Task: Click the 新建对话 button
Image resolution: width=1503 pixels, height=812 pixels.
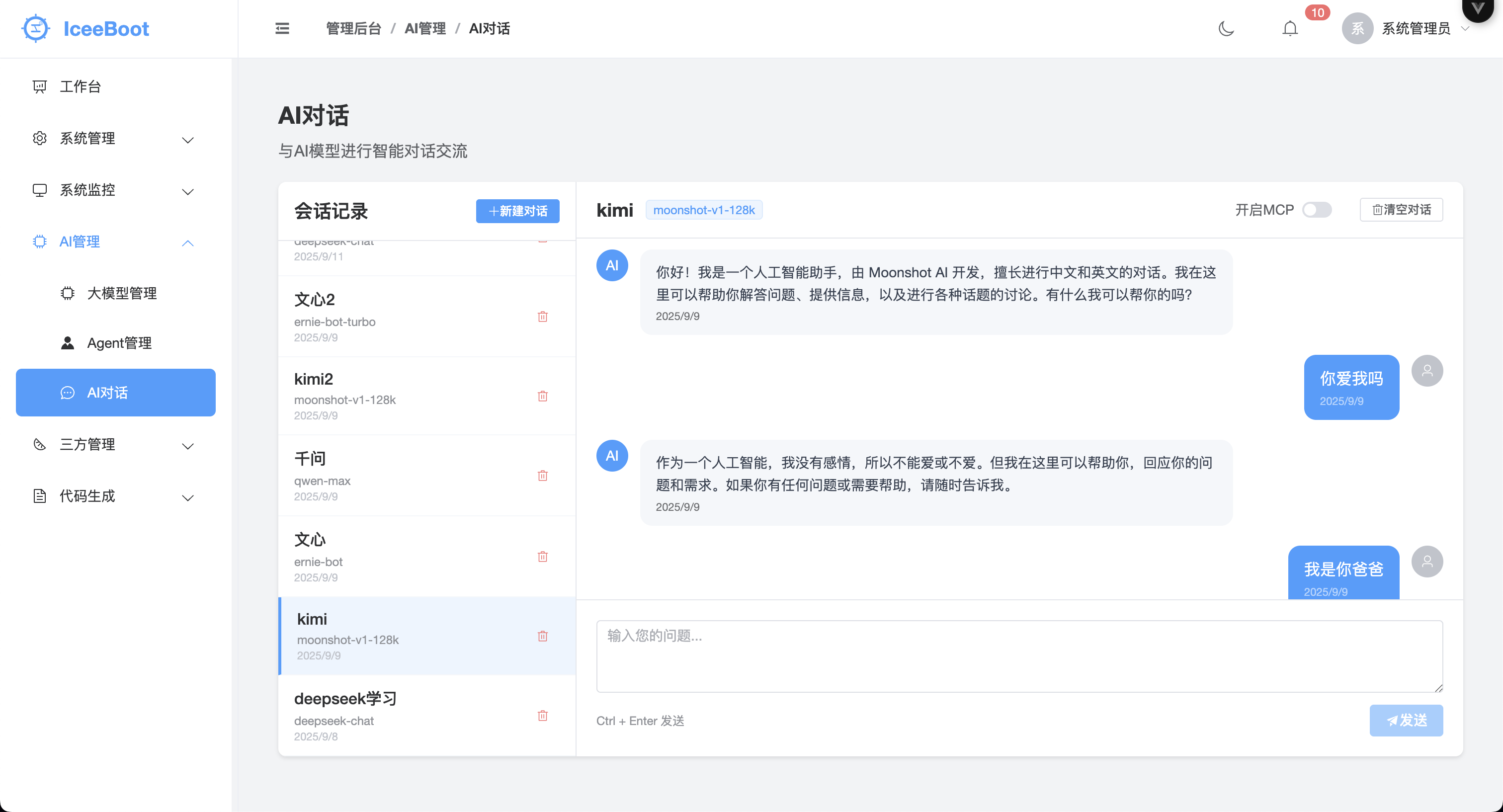Action: [x=517, y=211]
